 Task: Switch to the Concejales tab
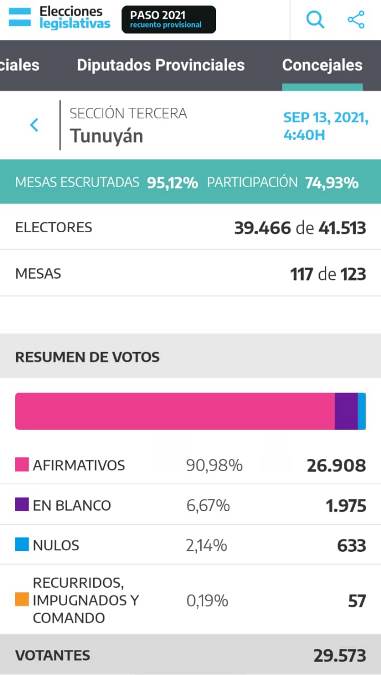(322, 65)
